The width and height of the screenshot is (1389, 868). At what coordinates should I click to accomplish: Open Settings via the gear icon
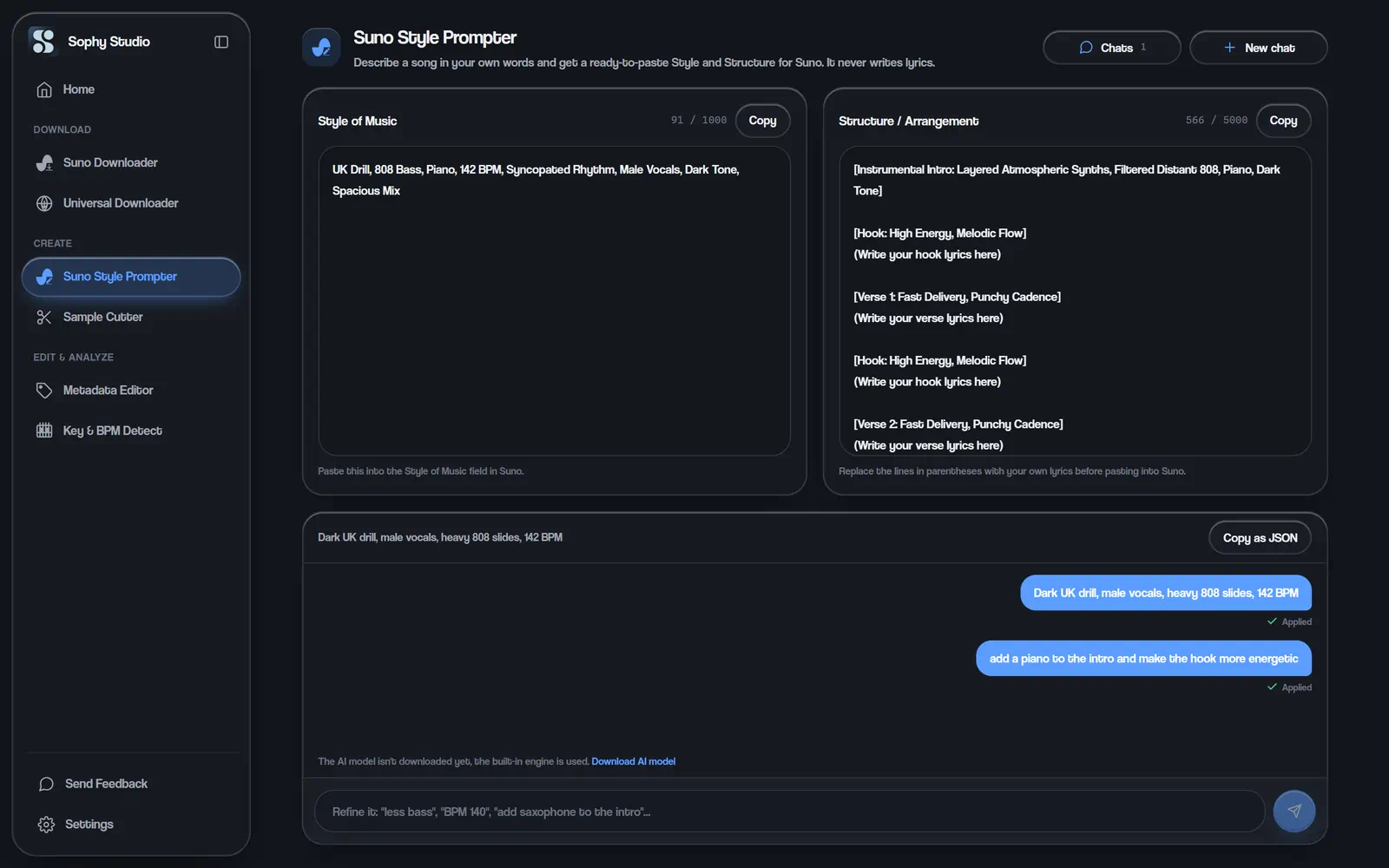(x=47, y=825)
